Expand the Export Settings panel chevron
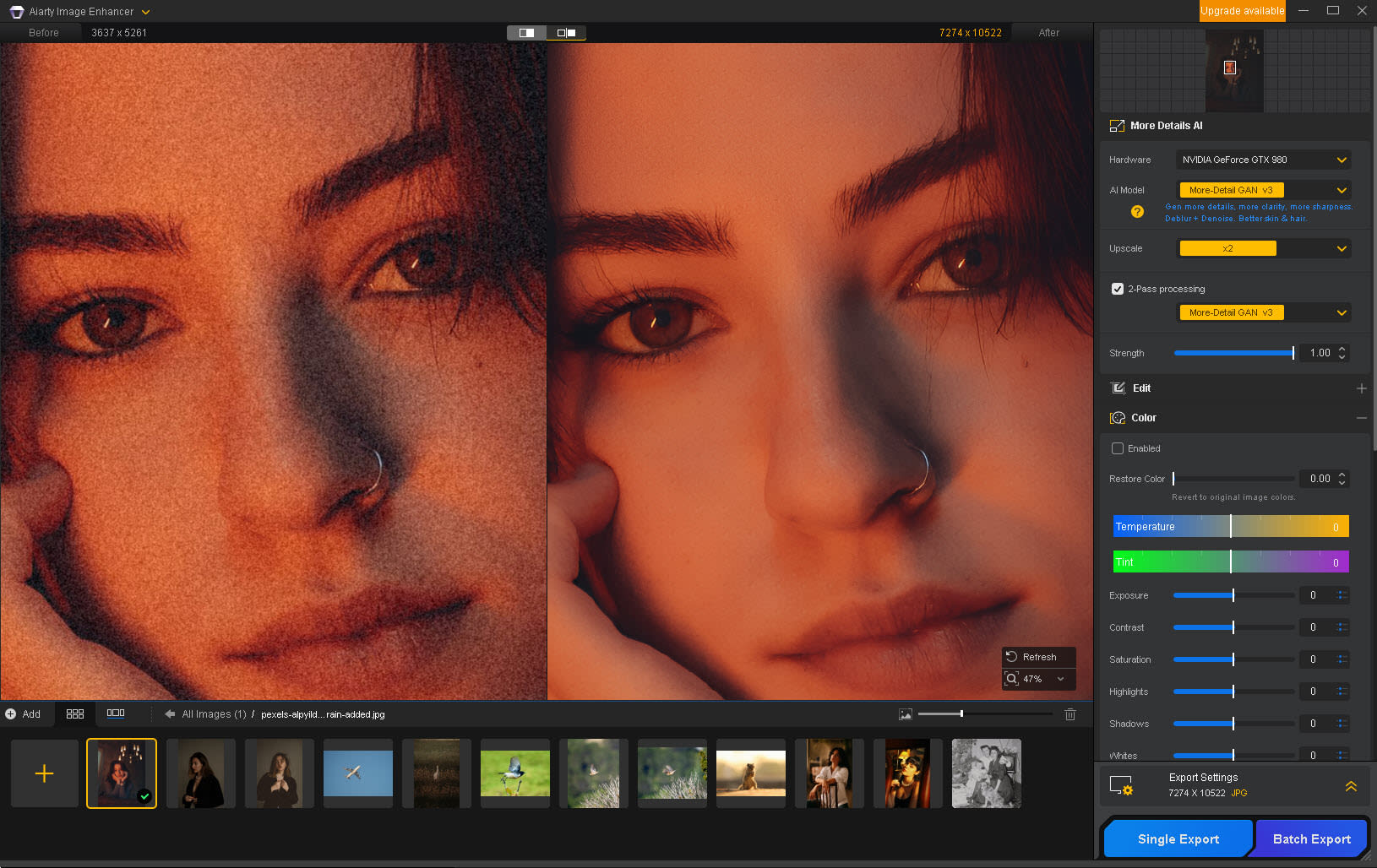Screen dimensions: 1377x868 [1351, 786]
